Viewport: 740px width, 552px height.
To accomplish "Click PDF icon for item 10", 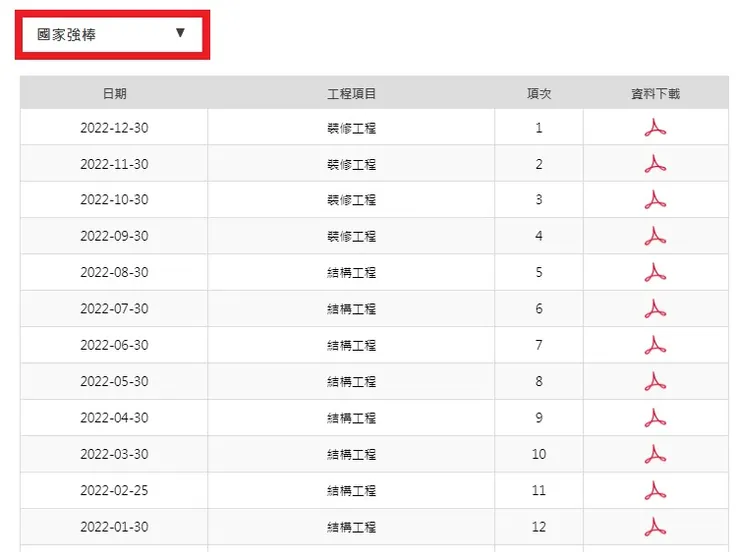I will coord(655,454).
